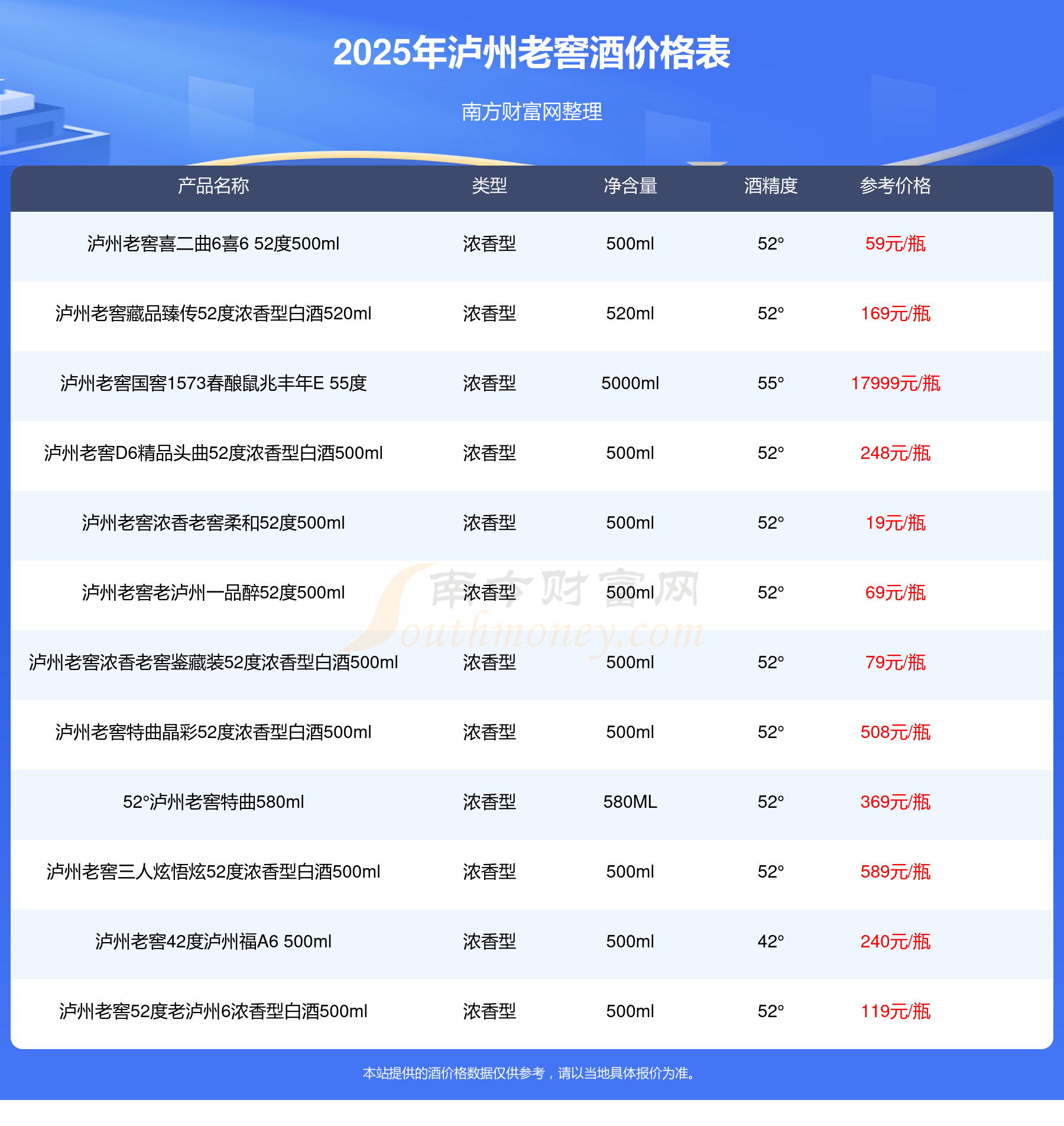Select product 泸州老窖浓香老窖鉴藏装52度浓香型白酒500ml
The width and height of the screenshot is (1064, 1126).
[213, 662]
